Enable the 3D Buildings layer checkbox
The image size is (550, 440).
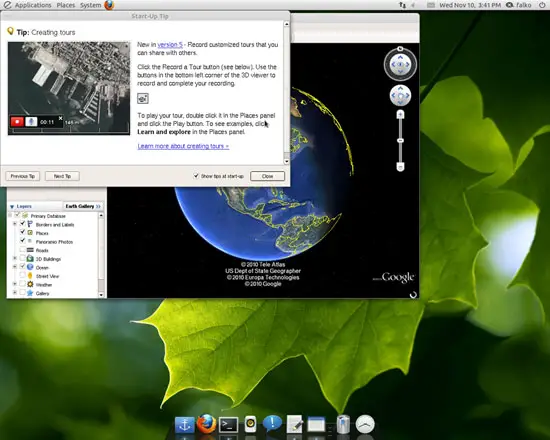tap(22, 259)
